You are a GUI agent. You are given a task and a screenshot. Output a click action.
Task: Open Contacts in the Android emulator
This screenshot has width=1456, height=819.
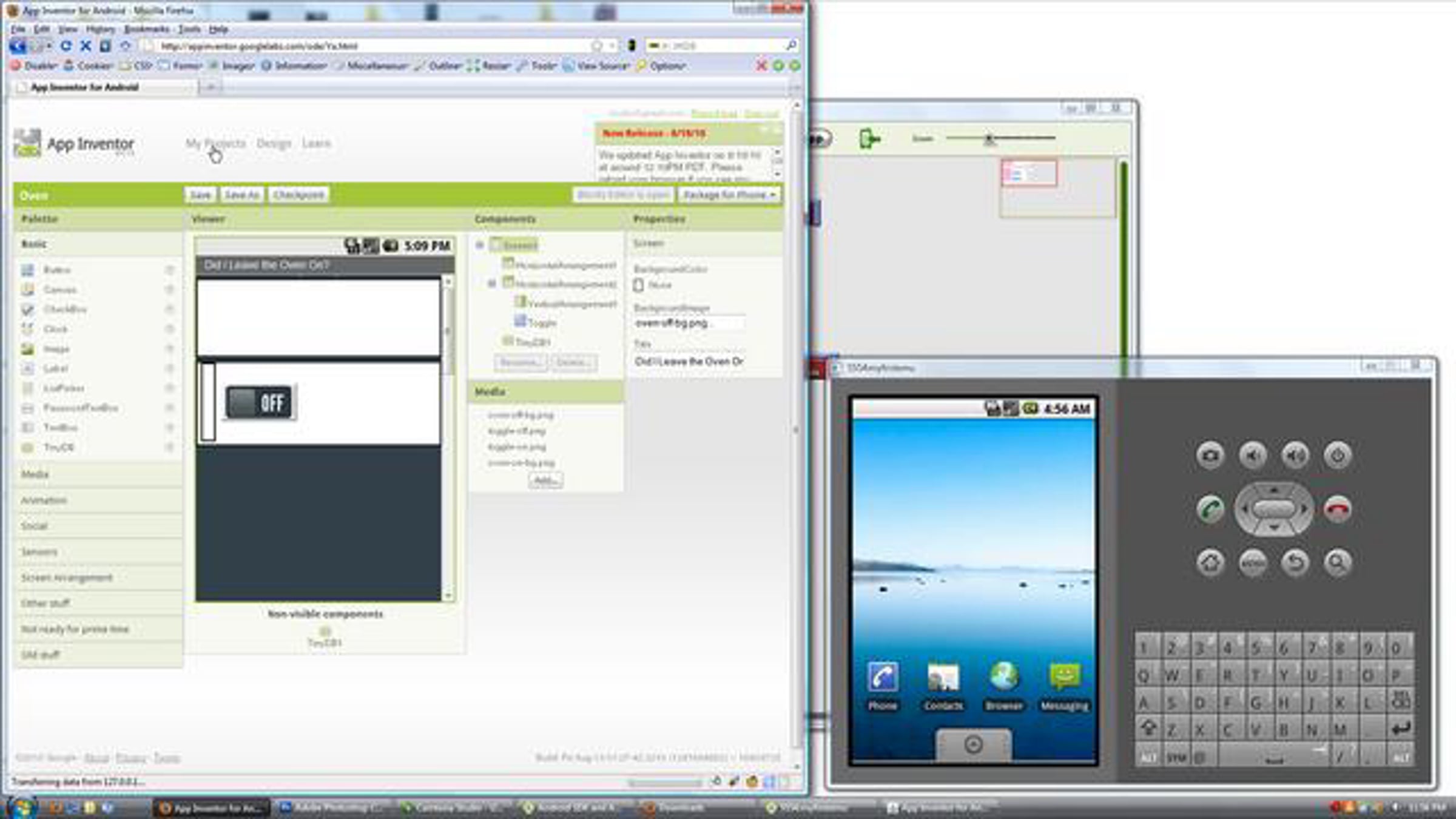(943, 686)
